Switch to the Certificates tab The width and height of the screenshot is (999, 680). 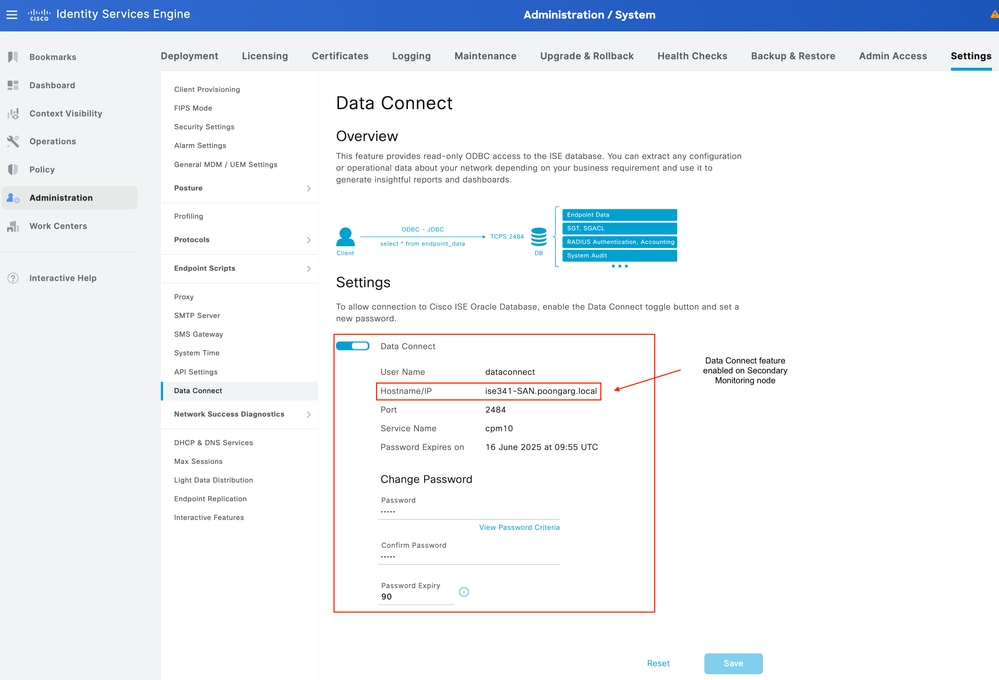pos(340,56)
